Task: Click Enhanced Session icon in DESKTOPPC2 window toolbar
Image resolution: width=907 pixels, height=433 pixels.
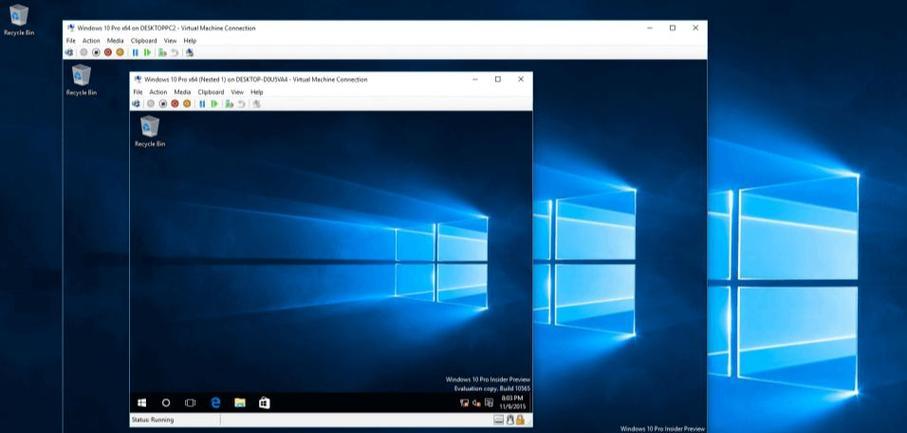Action: (x=189, y=52)
